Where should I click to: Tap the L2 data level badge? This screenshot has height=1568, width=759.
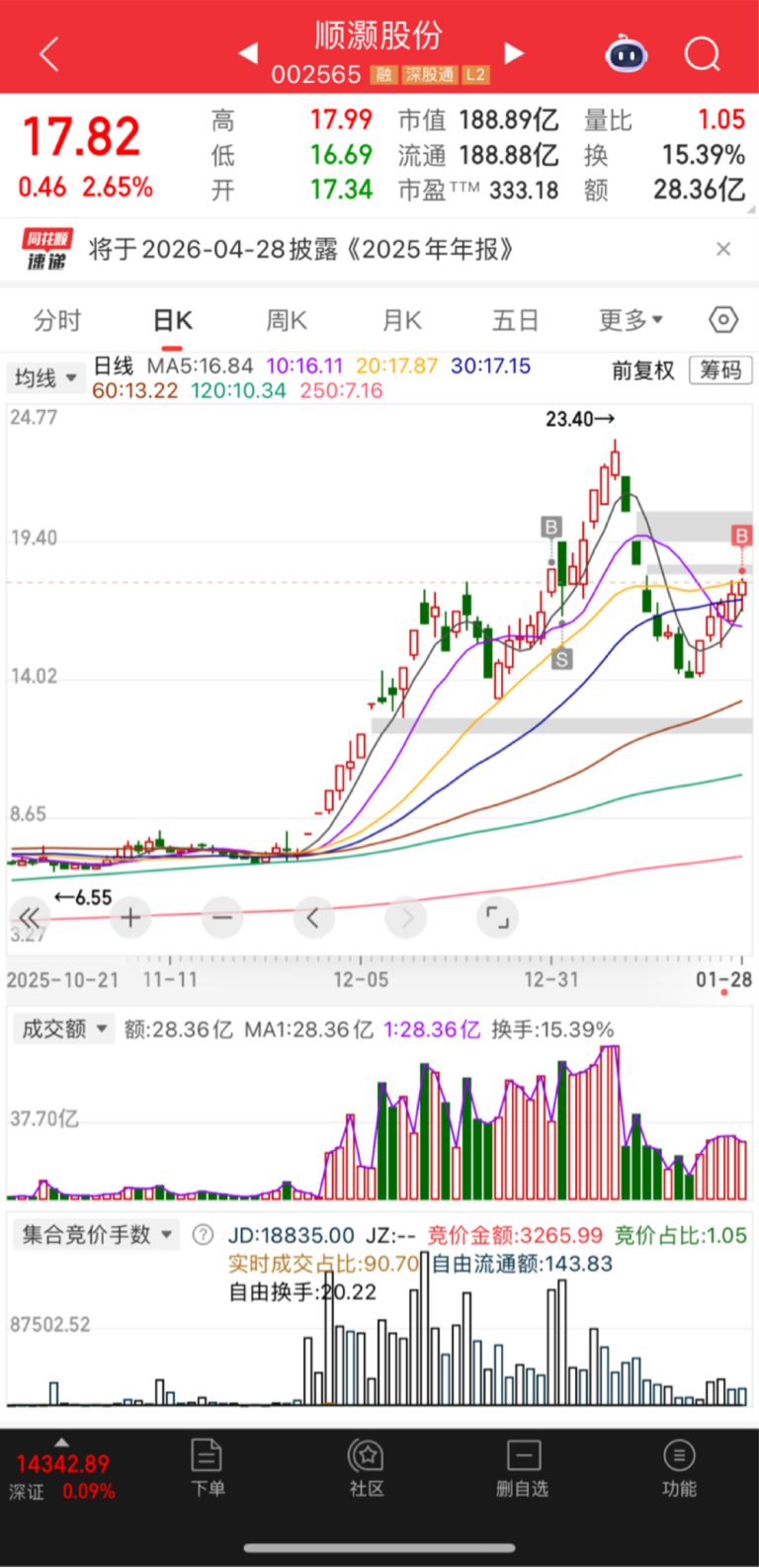pyautogui.click(x=476, y=75)
